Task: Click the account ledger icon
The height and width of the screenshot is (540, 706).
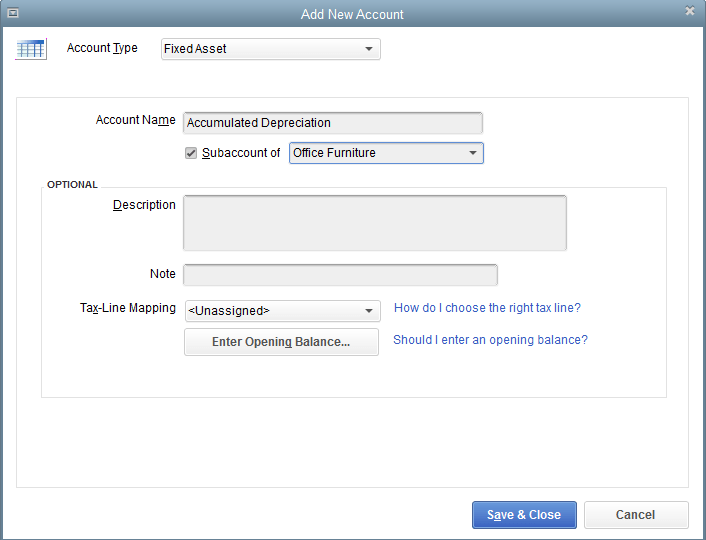Action: [x=31, y=49]
